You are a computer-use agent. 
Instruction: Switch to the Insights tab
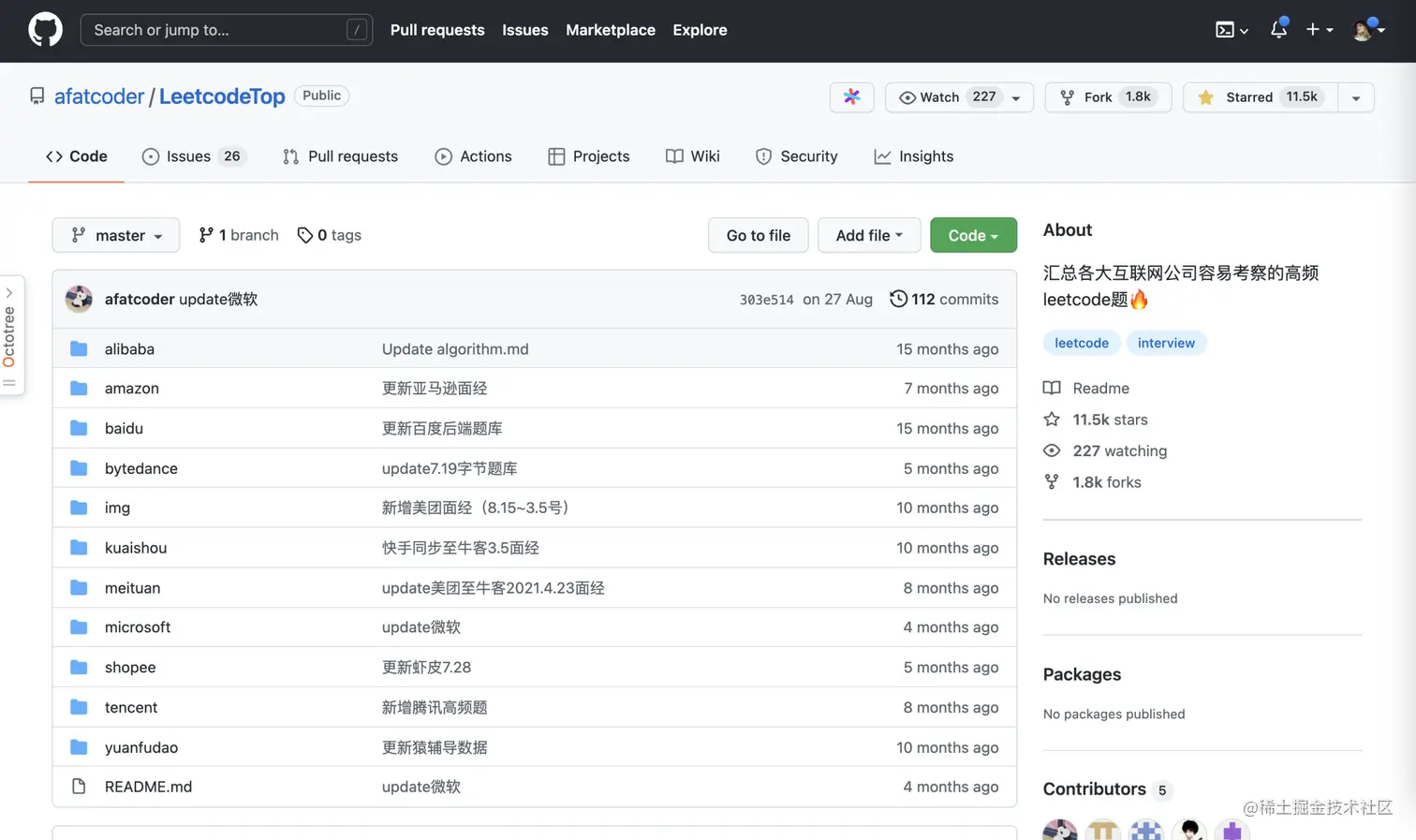pyautogui.click(x=914, y=156)
